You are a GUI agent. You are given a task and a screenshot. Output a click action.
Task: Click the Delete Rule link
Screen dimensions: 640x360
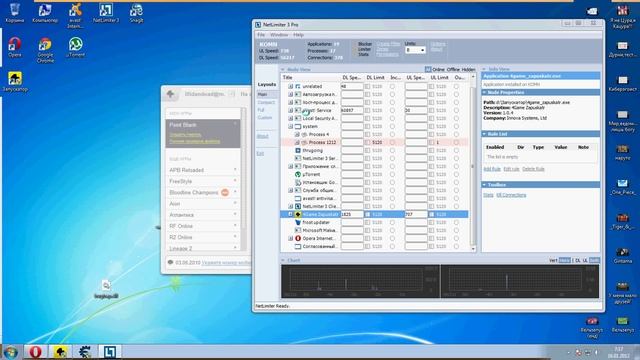click(x=533, y=169)
